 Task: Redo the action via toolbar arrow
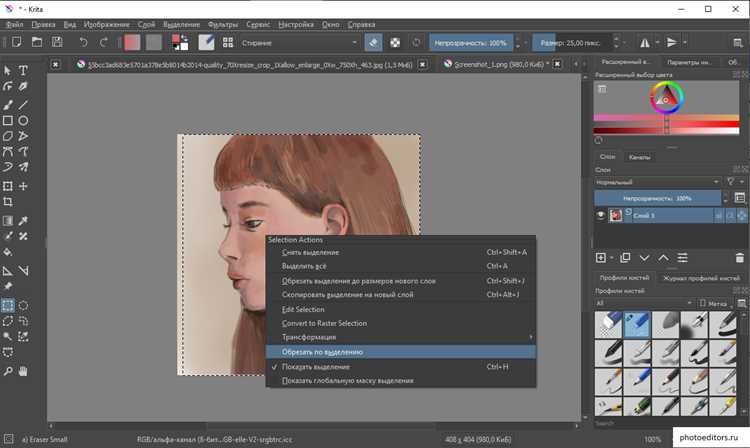[x=103, y=43]
